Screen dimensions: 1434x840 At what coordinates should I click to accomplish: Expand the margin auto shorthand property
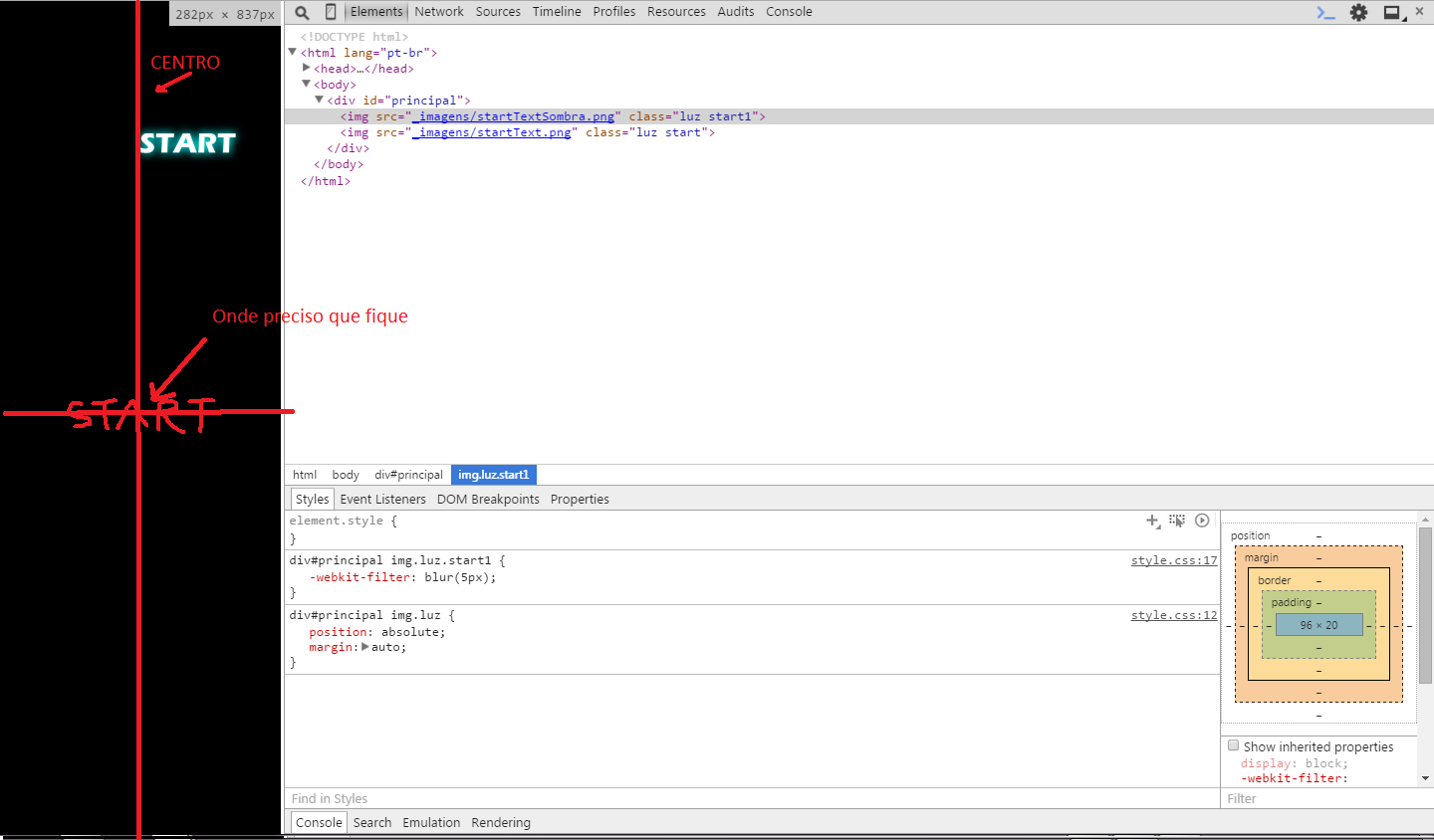pos(364,647)
